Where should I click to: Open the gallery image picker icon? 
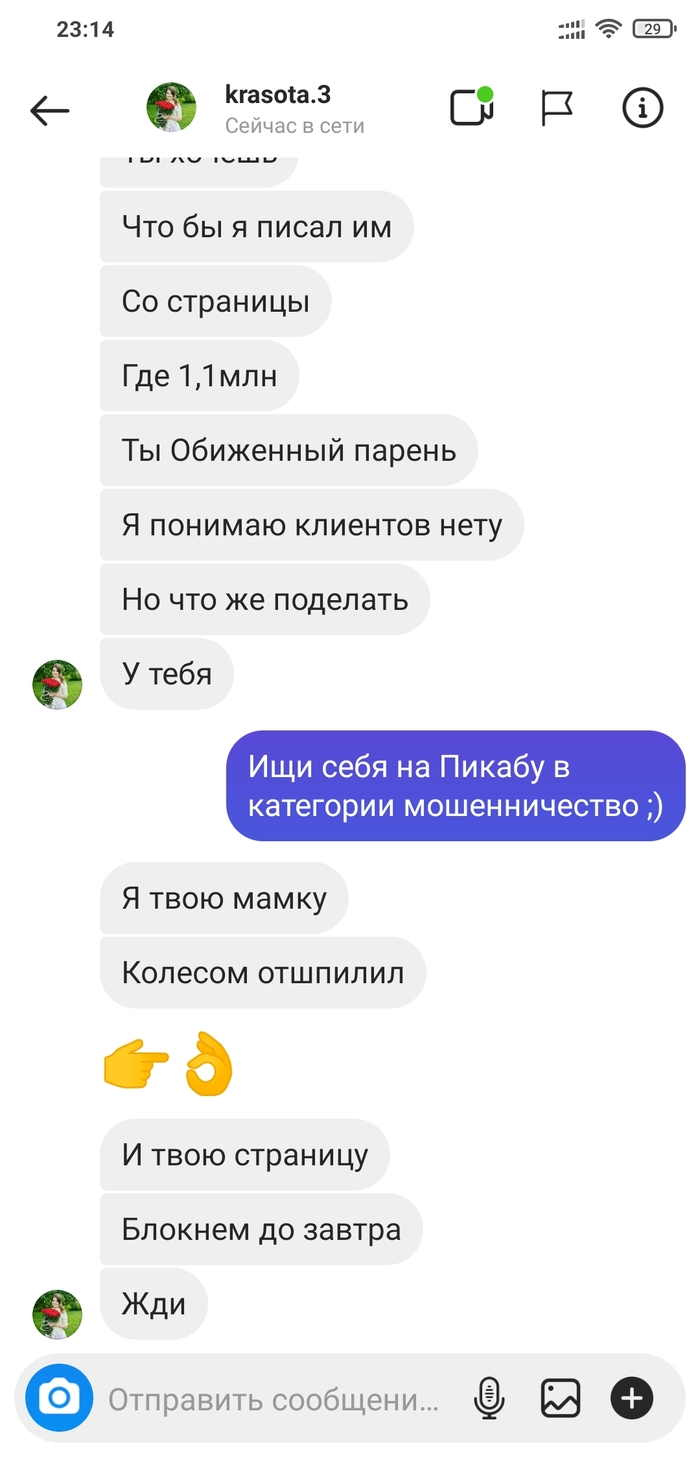[x=561, y=1397]
